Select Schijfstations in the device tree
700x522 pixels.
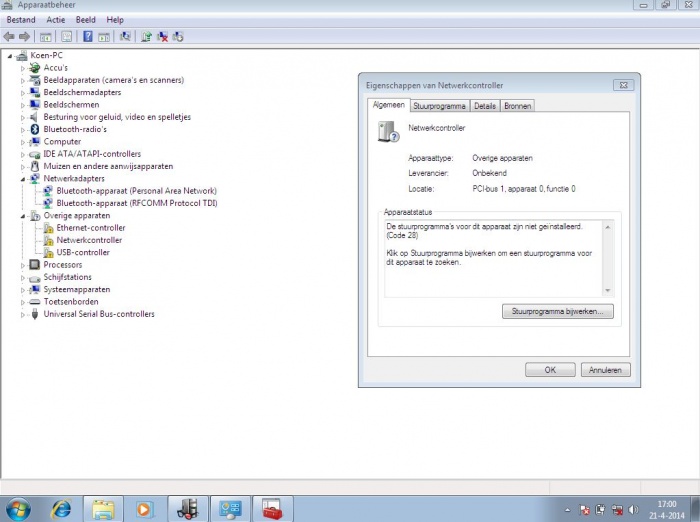pos(67,277)
